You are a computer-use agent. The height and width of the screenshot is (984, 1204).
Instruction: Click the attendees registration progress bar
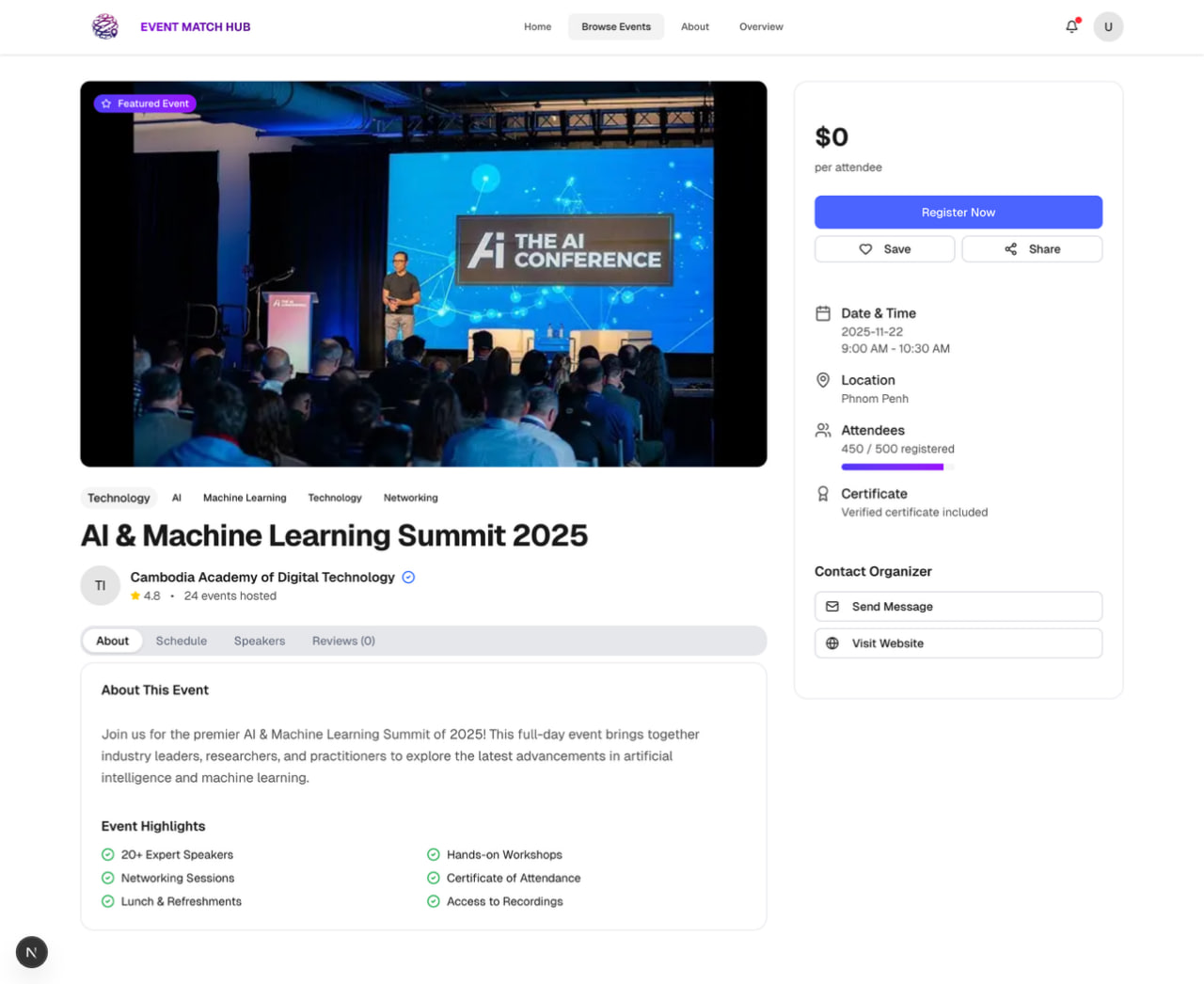(897, 467)
